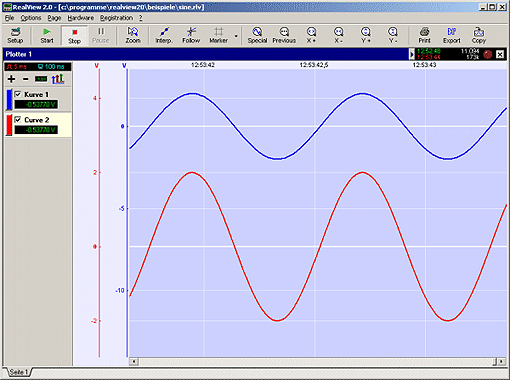The height and width of the screenshot is (380, 510).
Task: Click the 100 ms display rate indicator
Action: pyautogui.click(x=51, y=67)
